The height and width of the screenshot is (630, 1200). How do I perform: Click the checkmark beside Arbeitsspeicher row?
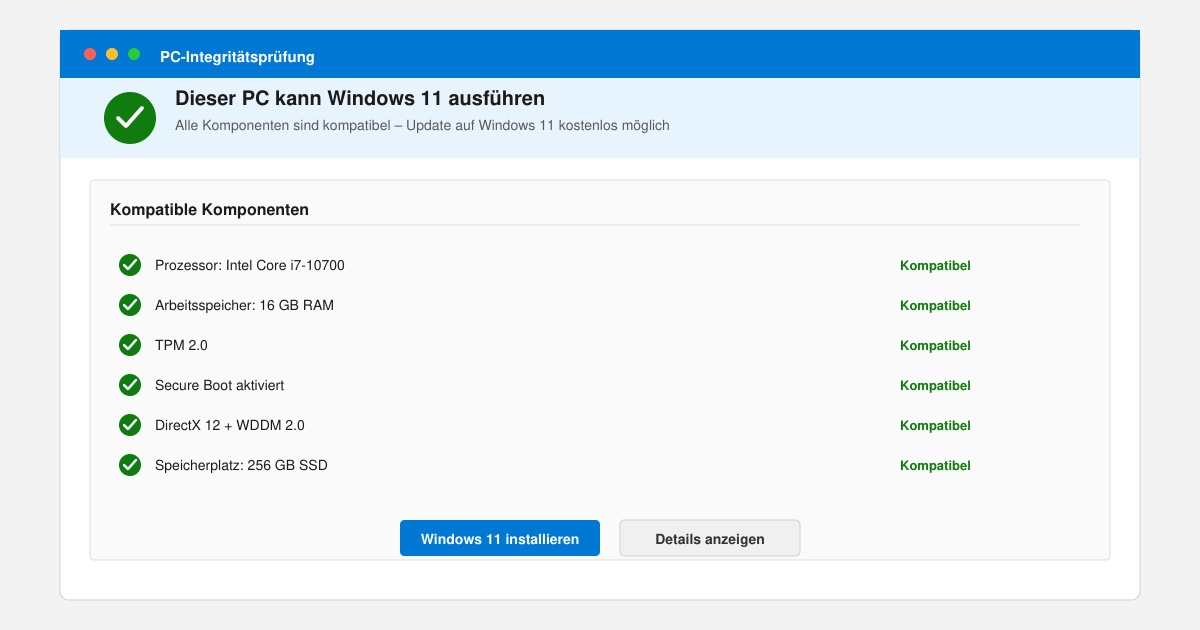(x=130, y=305)
